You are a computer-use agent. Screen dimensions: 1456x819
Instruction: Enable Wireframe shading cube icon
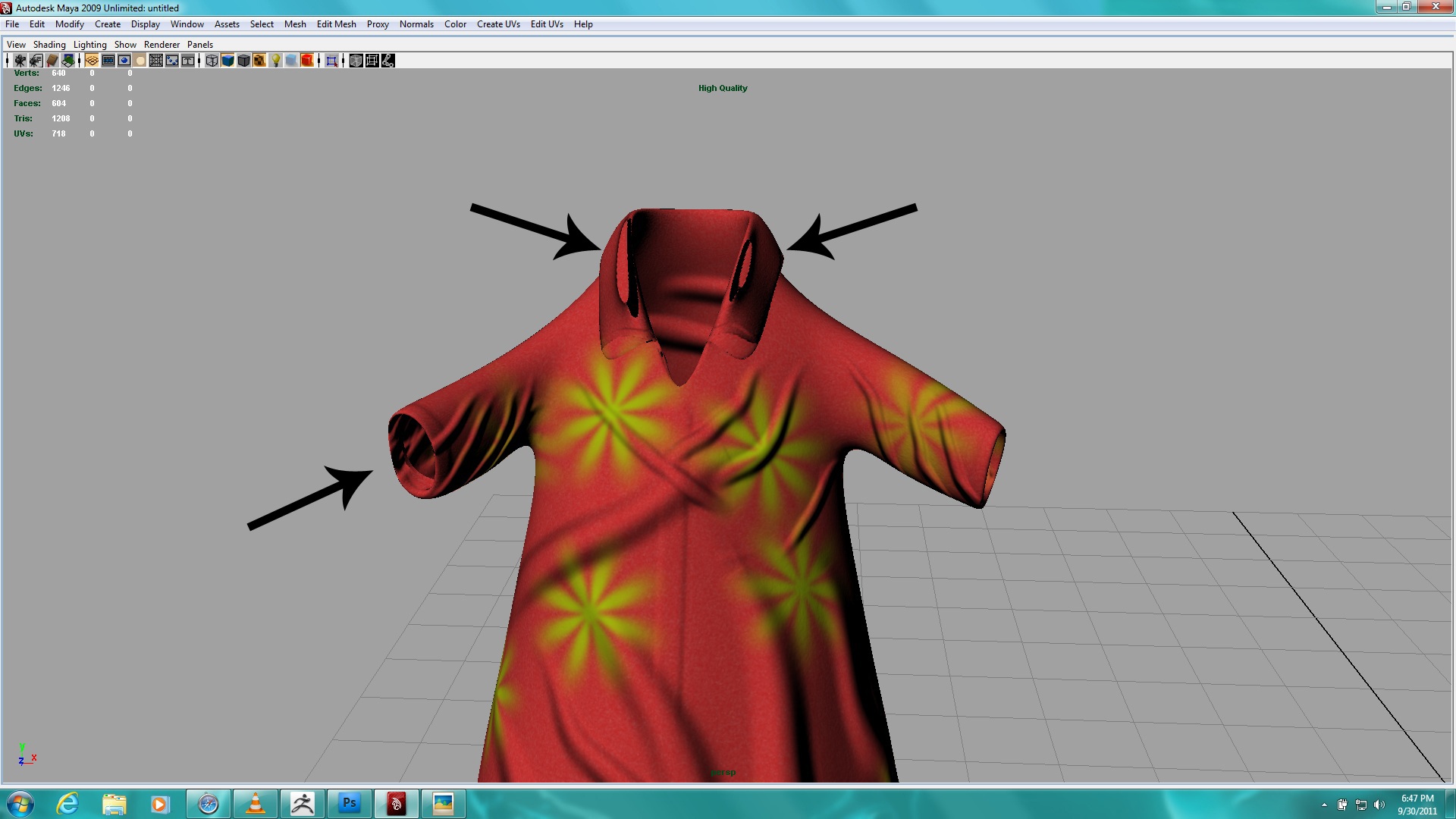[x=212, y=61]
